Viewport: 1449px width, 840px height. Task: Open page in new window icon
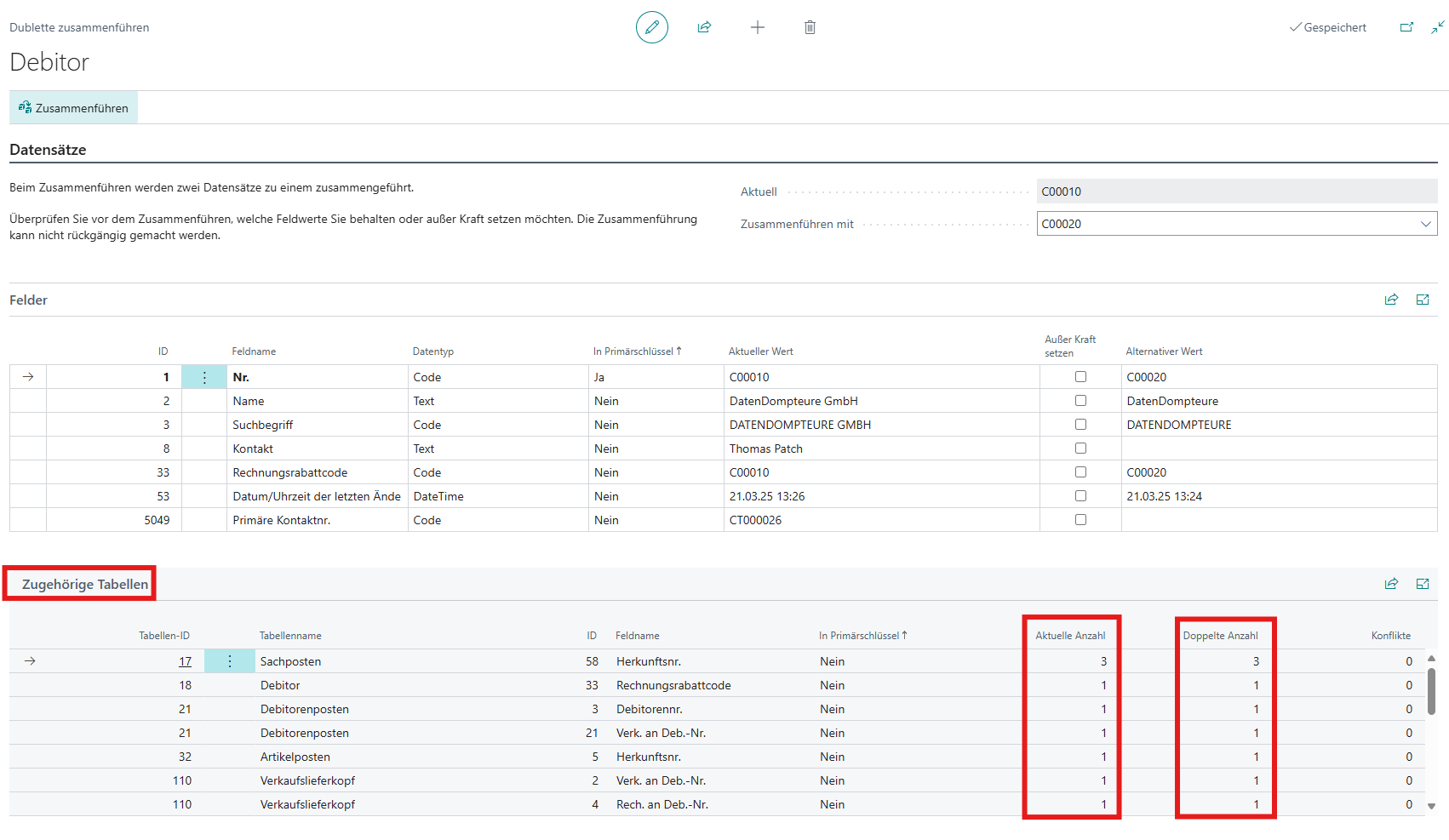tap(1406, 27)
